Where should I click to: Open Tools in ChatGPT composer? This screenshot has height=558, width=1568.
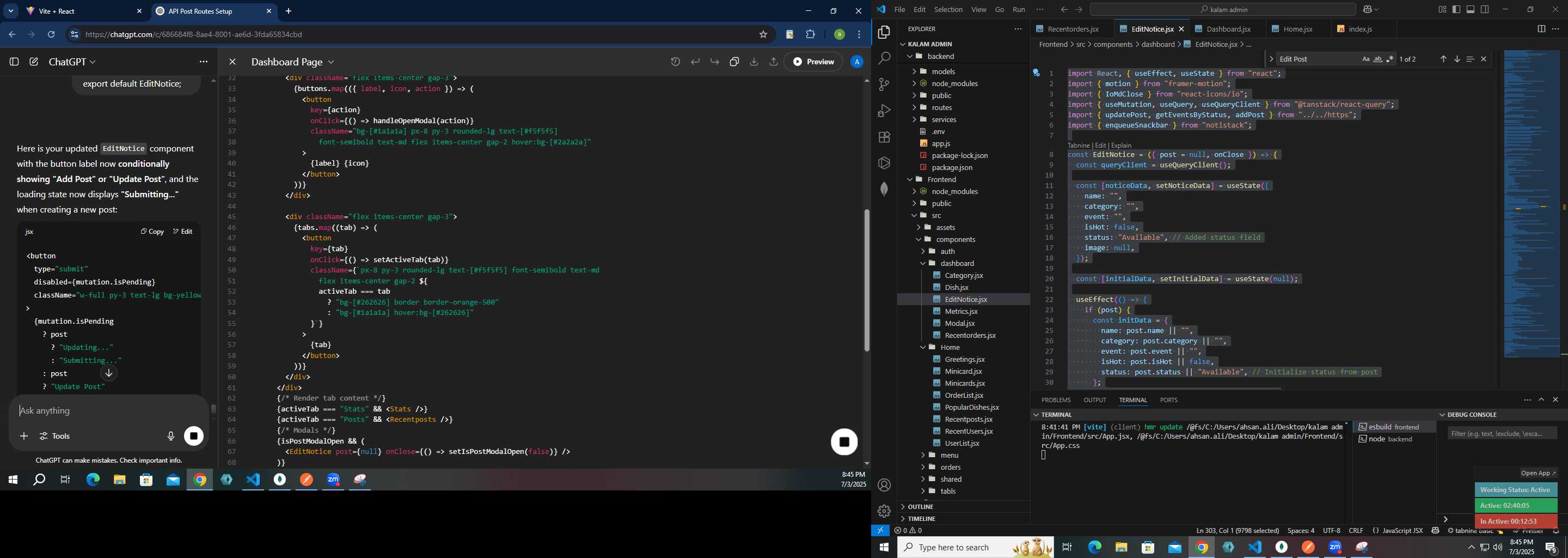click(55, 436)
